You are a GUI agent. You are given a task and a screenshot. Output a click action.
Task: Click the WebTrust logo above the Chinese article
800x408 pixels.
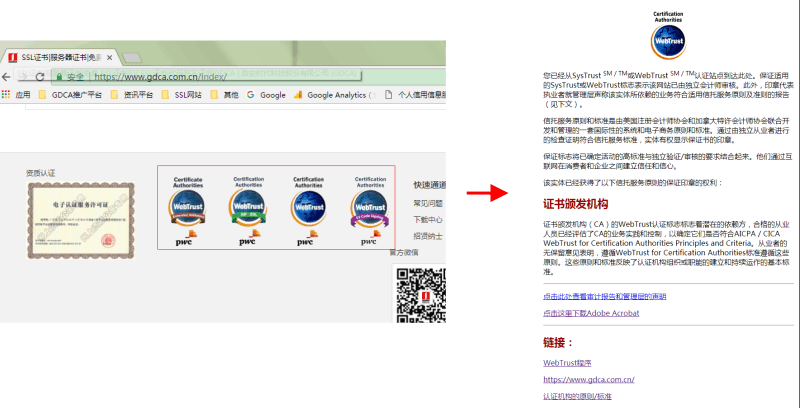tap(668, 35)
